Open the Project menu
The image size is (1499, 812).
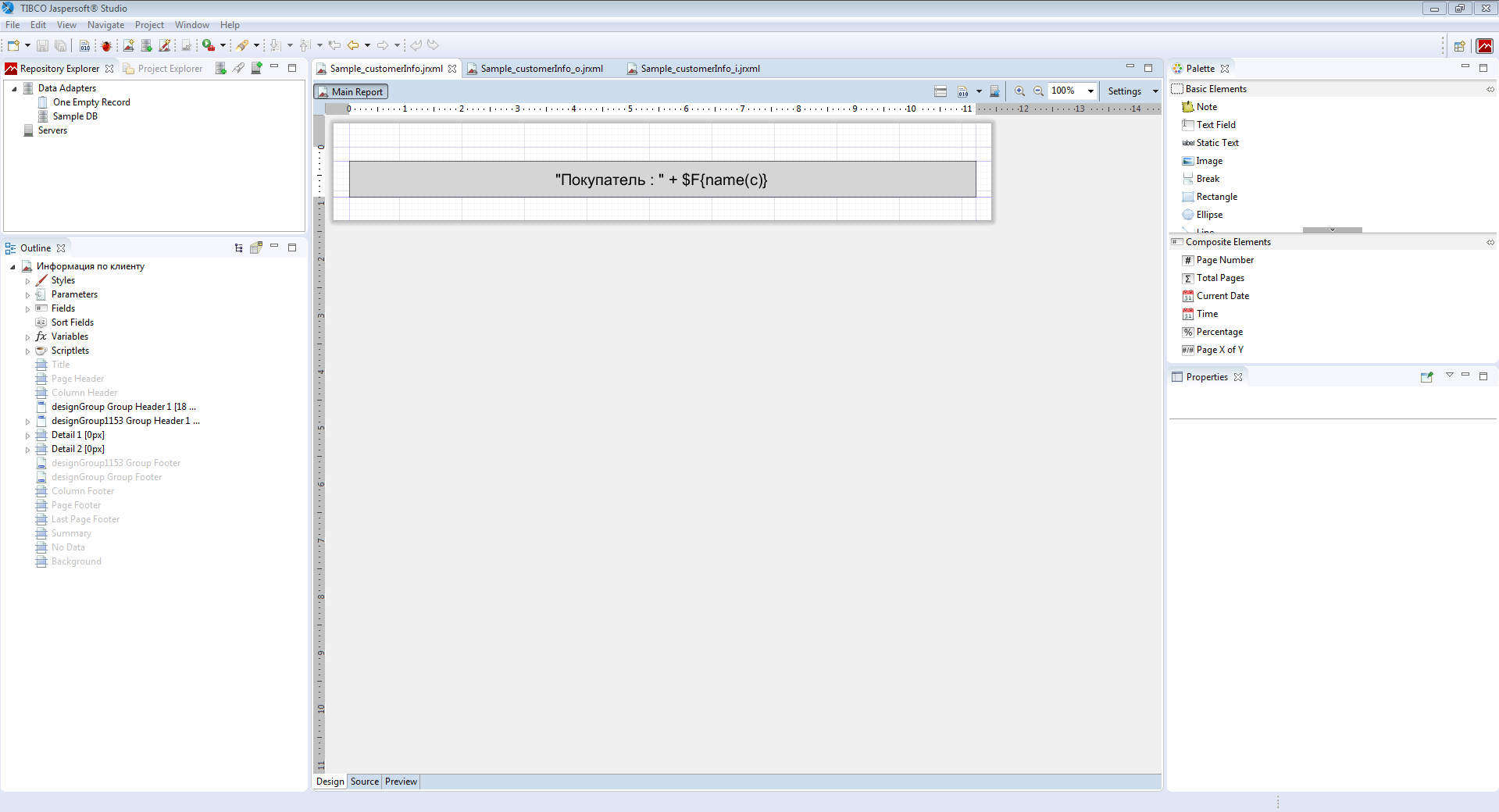pos(149,25)
